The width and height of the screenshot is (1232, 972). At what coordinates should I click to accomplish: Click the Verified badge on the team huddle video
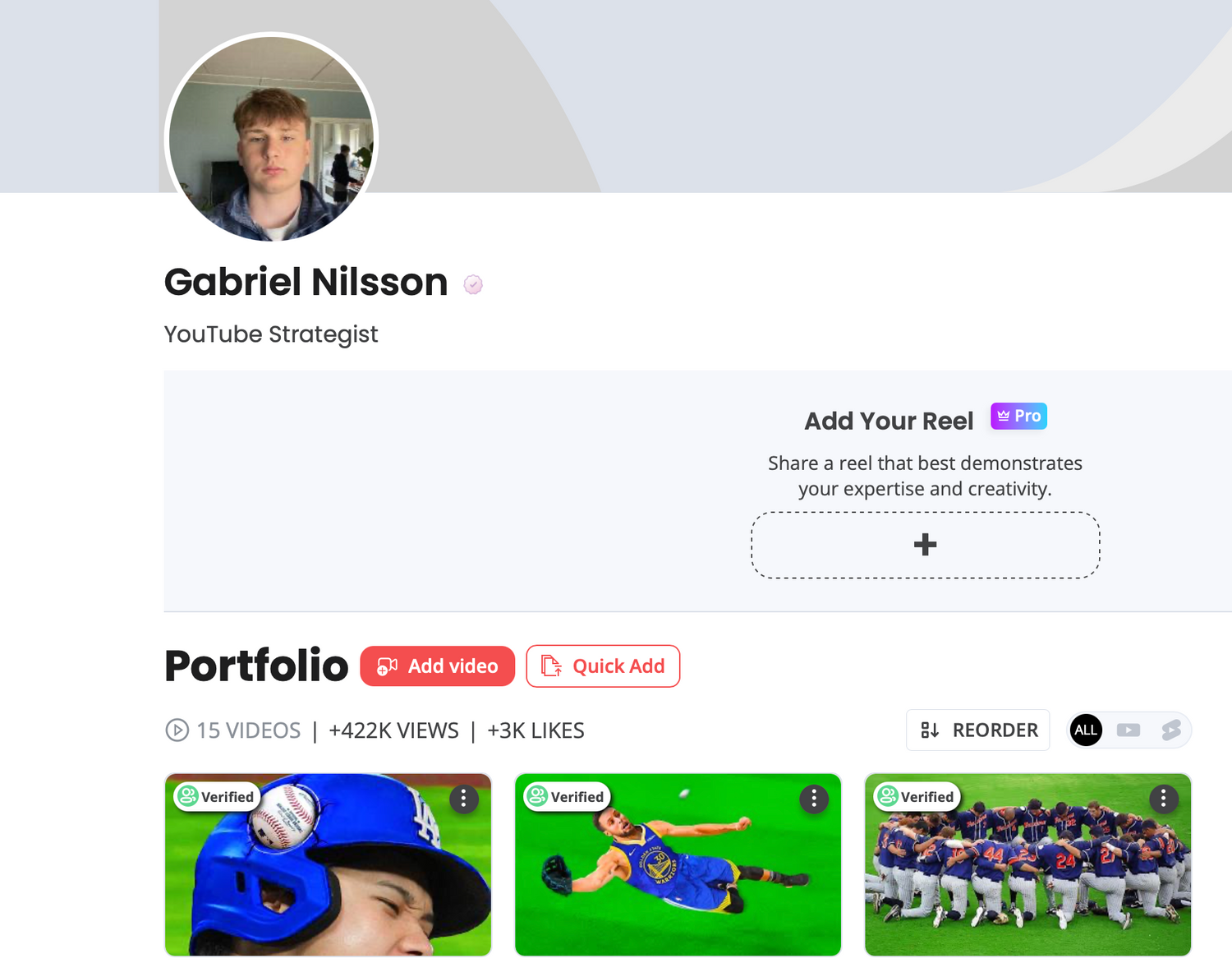click(x=917, y=797)
